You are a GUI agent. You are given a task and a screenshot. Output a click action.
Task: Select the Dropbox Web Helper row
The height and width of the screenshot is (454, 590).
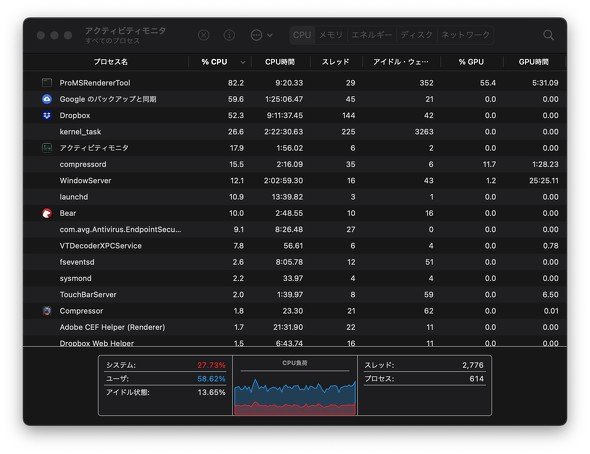point(295,342)
